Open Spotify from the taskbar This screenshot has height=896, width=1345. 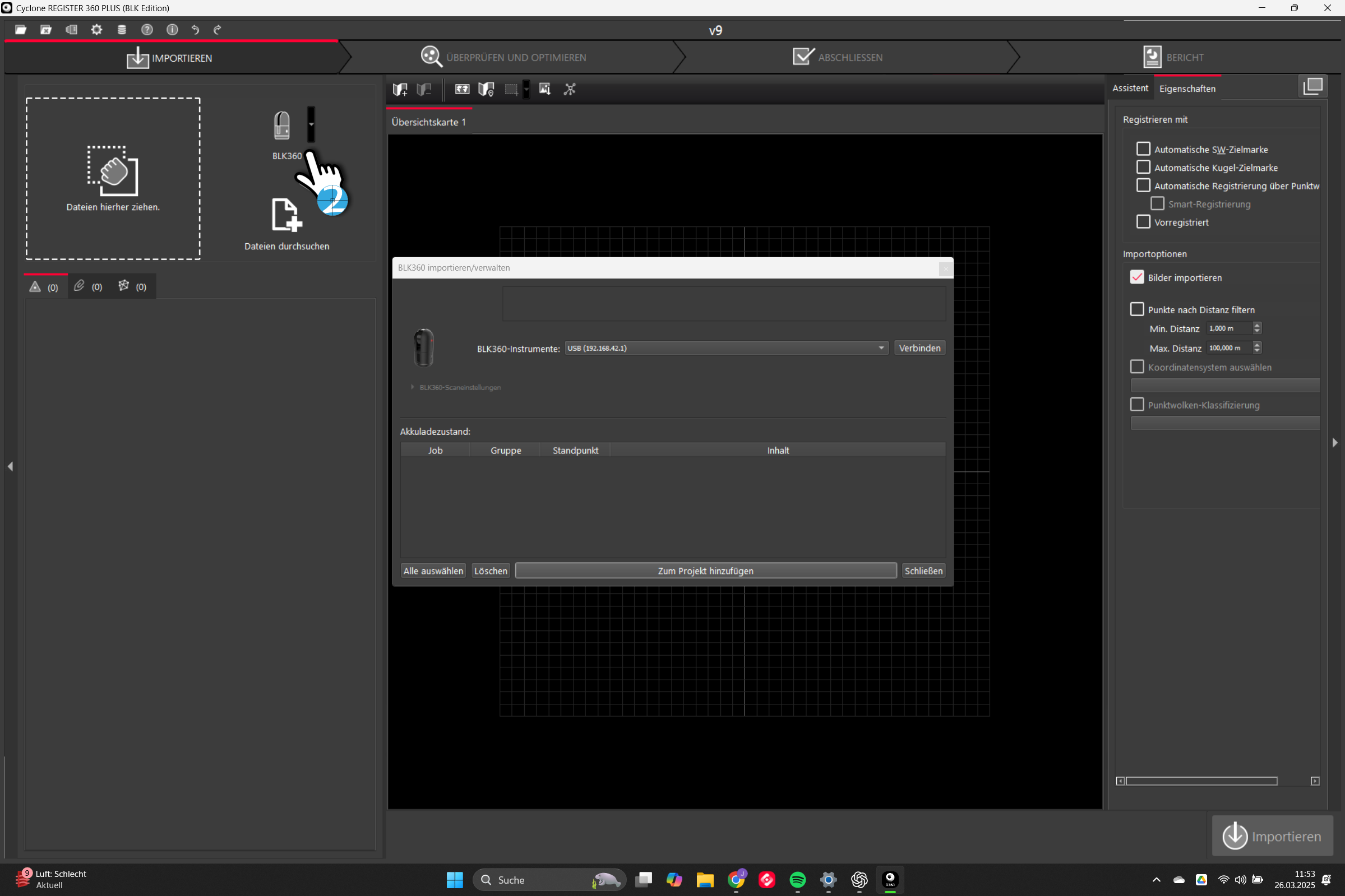(797, 879)
